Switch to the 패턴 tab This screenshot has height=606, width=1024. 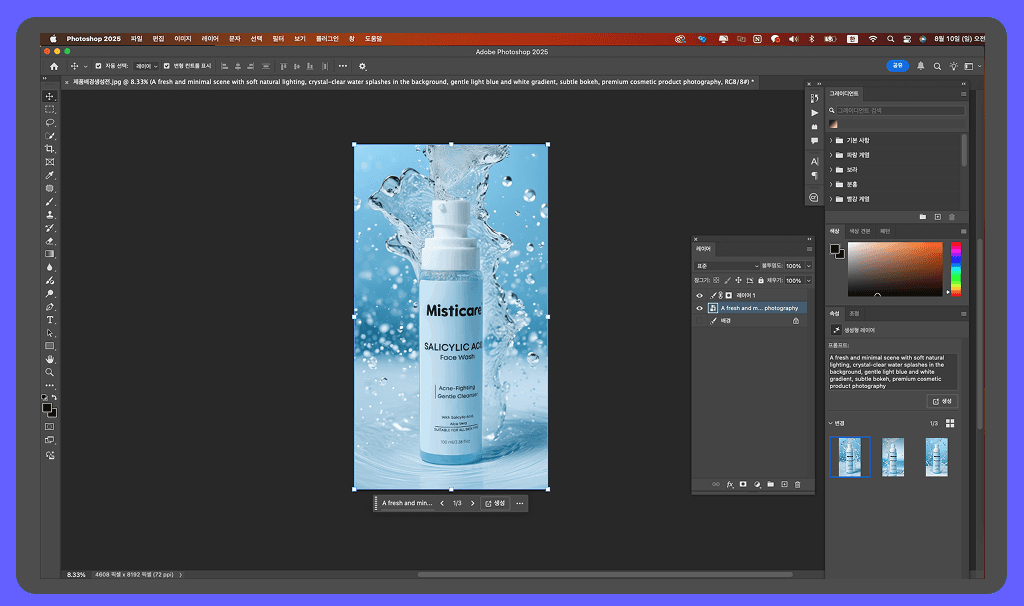(885, 231)
